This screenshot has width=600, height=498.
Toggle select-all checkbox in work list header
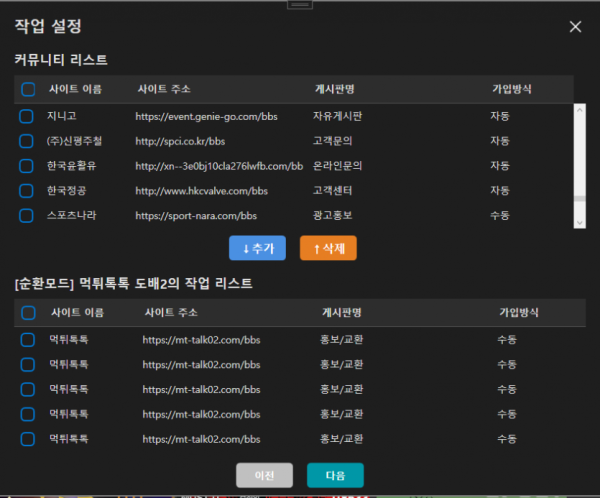coord(28,313)
